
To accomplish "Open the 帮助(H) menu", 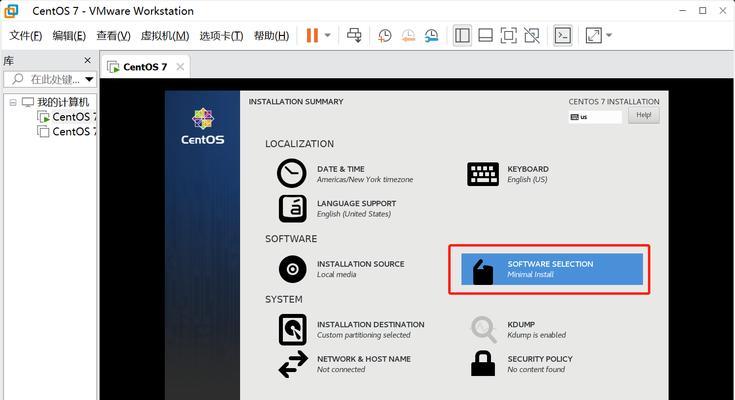I will [271, 36].
